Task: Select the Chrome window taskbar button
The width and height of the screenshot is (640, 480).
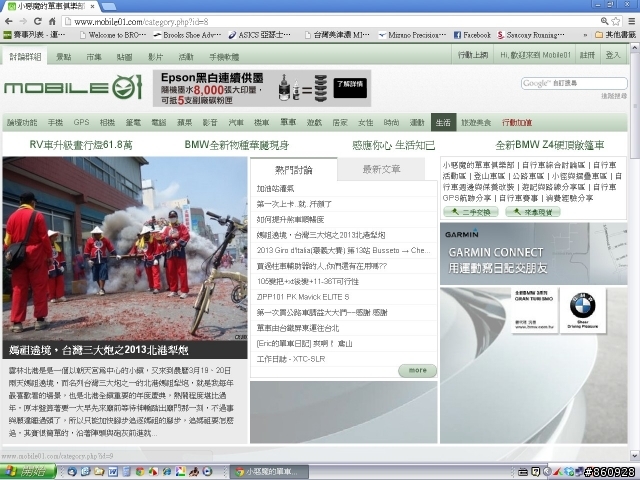Action: [271, 472]
